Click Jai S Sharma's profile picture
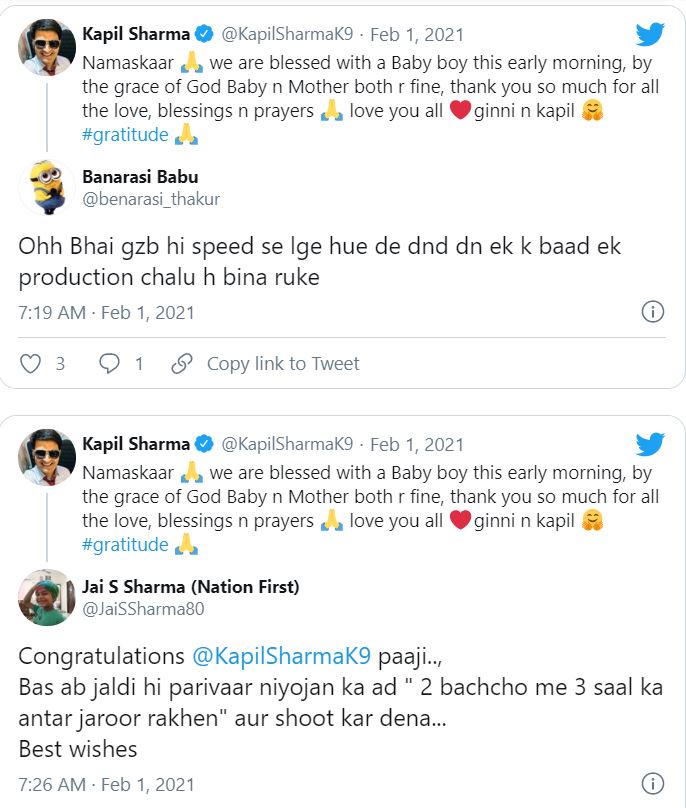Viewport: 686px width, 808px height. 42,599
